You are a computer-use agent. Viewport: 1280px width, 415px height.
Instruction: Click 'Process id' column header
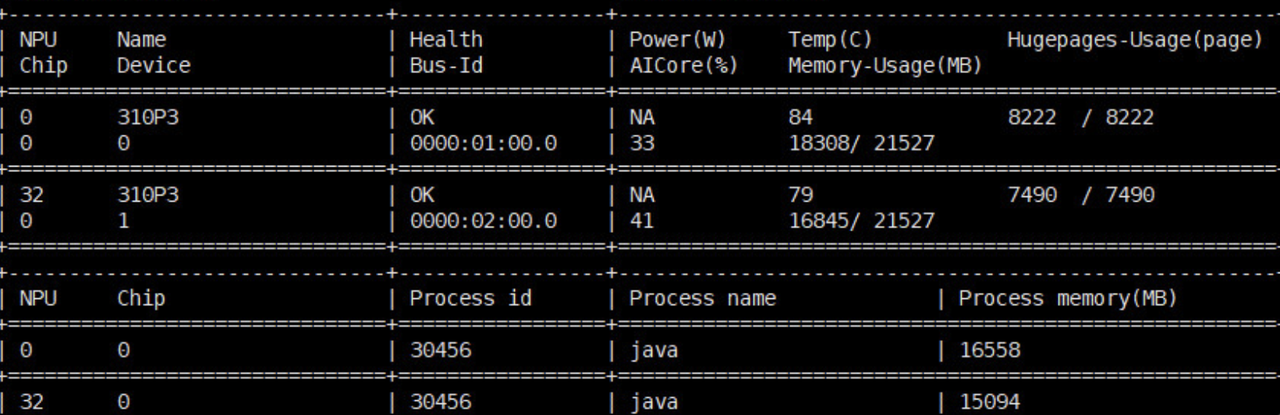click(470, 298)
